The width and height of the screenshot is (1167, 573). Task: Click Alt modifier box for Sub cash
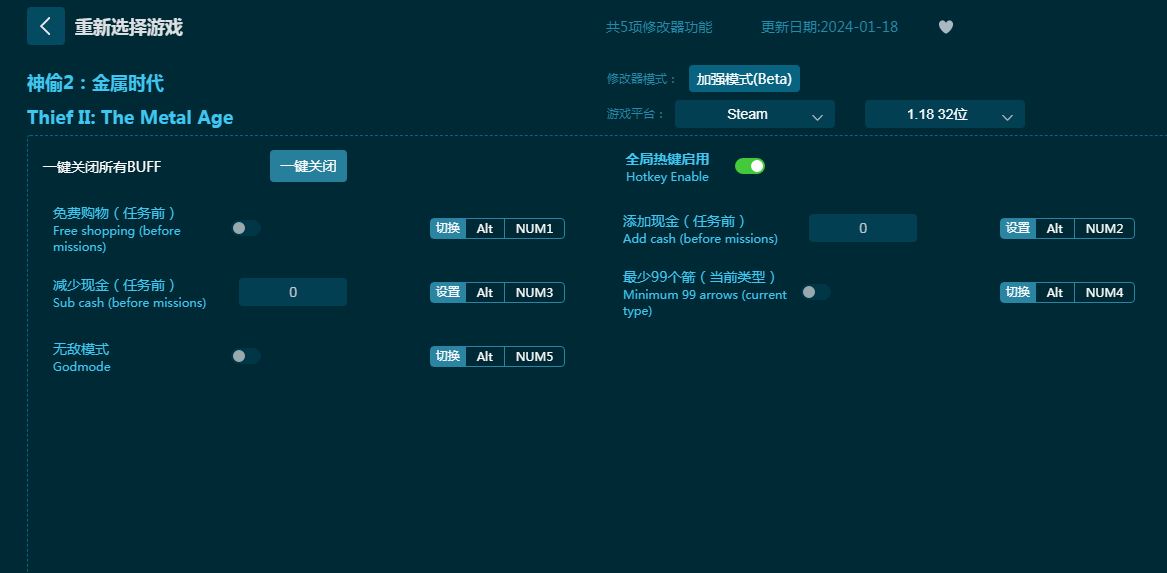[485, 292]
